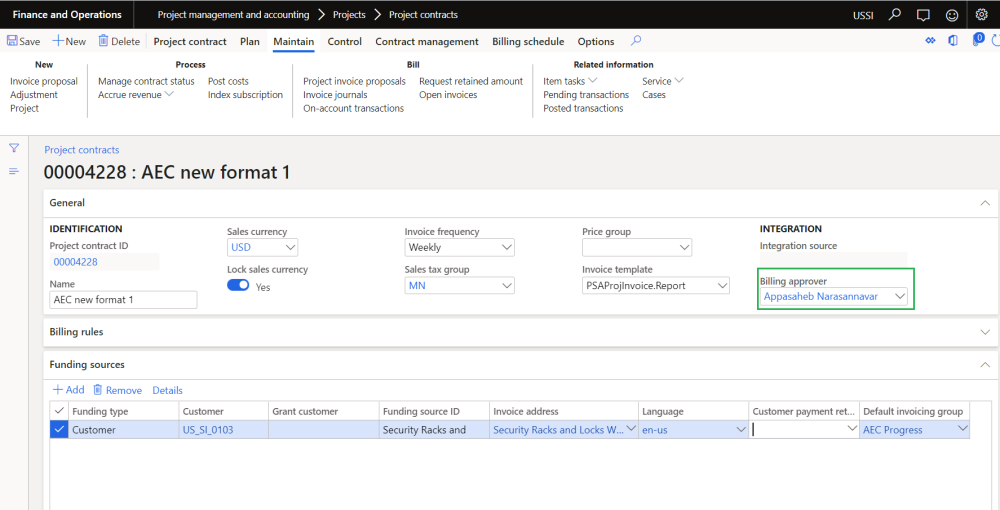Toggle the Lock sales currency switch
Screen dimensions: 1000x510
238,286
